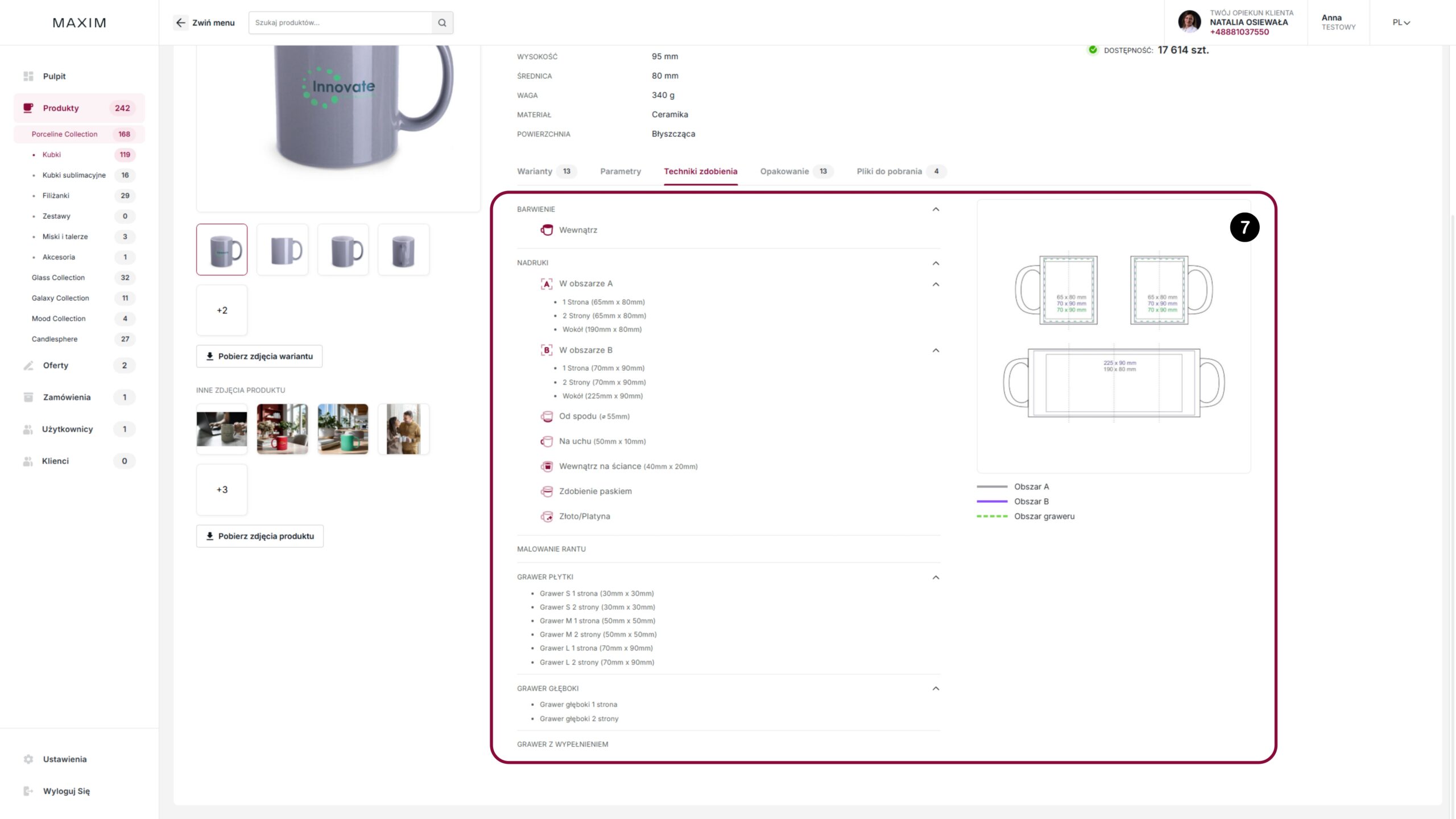Click the Na uchu print icon

point(547,441)
